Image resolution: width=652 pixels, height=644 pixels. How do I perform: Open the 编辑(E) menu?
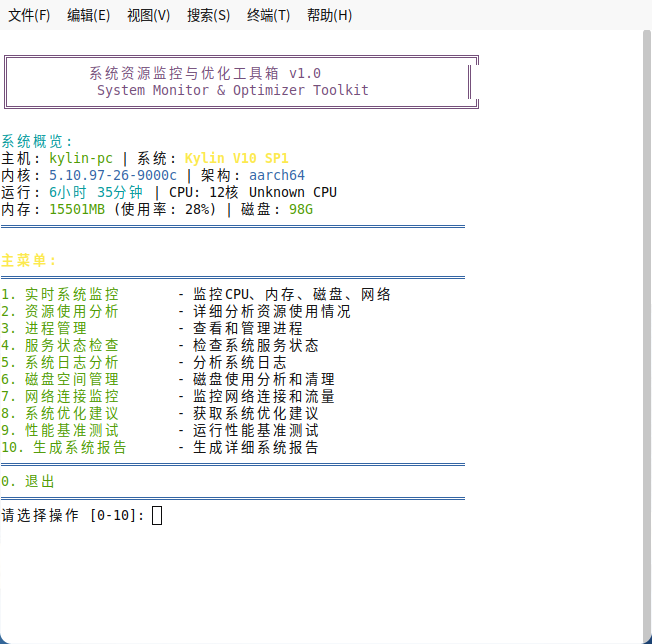pos(89,15)
